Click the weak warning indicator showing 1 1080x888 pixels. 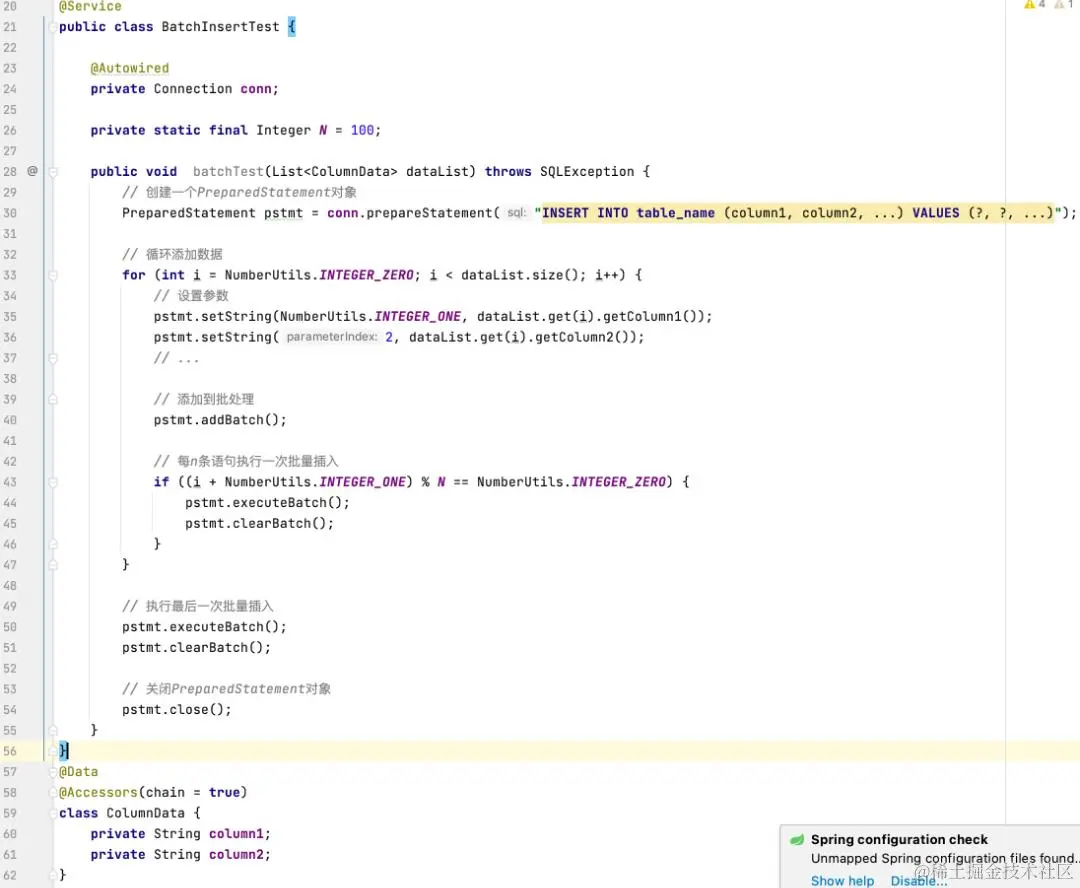pyautogui.click(x=1064, y=4)
